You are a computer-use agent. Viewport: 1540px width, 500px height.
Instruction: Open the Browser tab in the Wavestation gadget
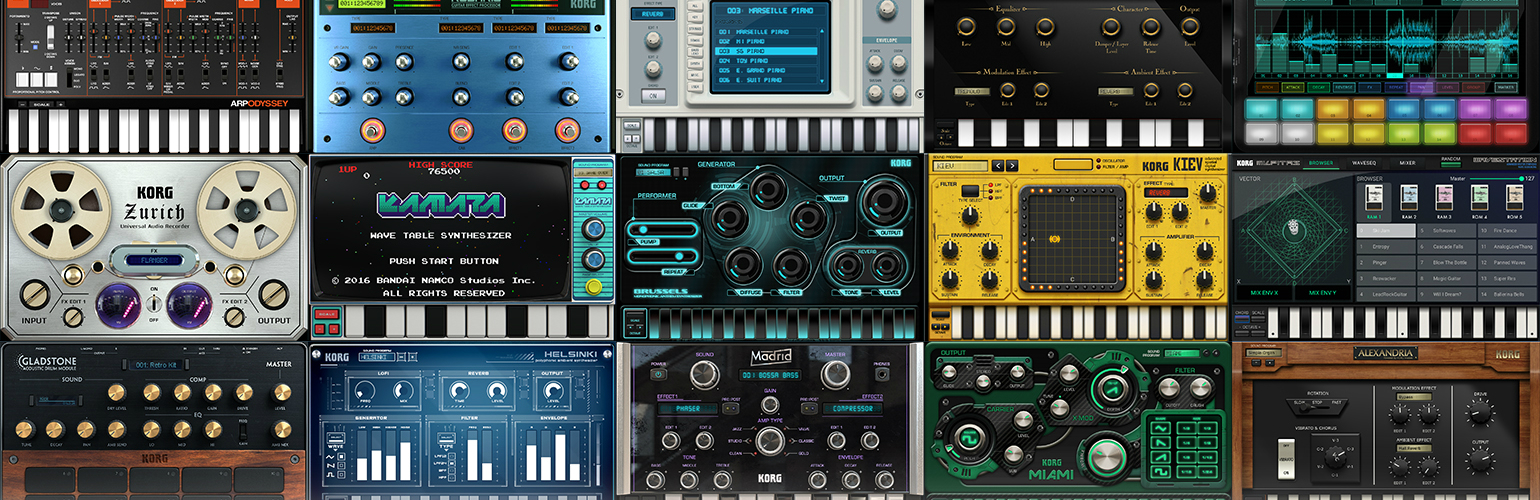click(1320, 162)
